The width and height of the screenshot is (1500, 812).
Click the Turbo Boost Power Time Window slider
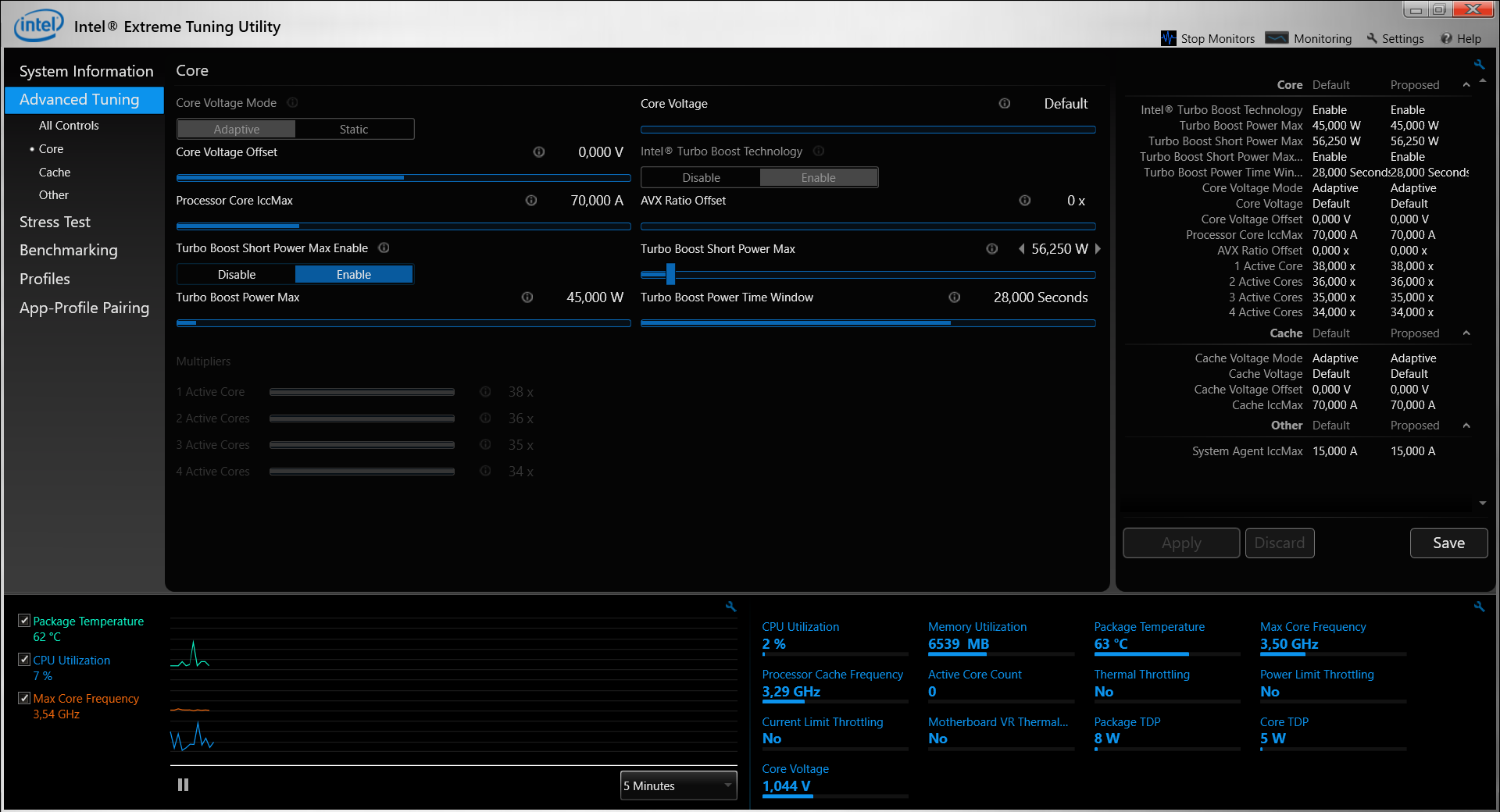[x=868, y=323]
